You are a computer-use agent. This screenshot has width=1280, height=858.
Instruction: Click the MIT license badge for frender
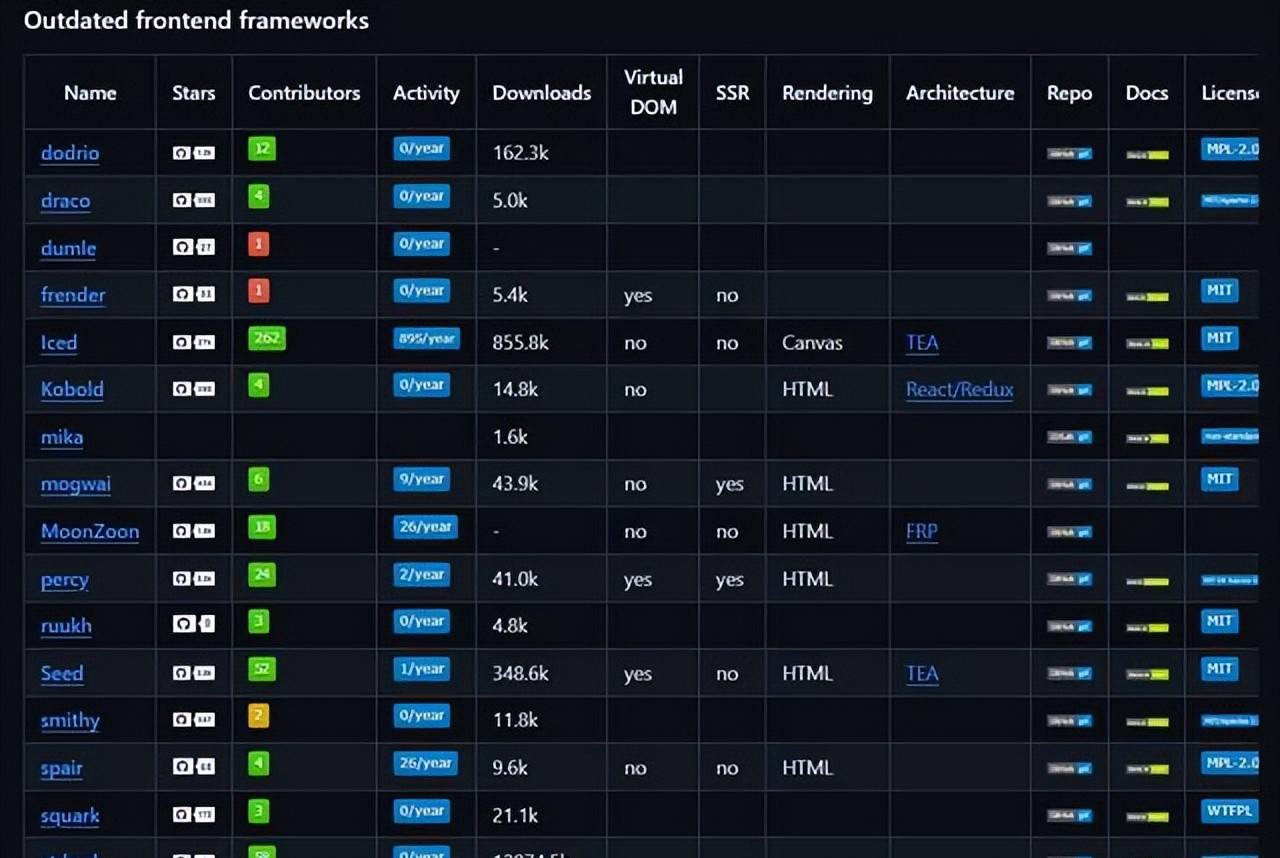(x=1220, y=290)
